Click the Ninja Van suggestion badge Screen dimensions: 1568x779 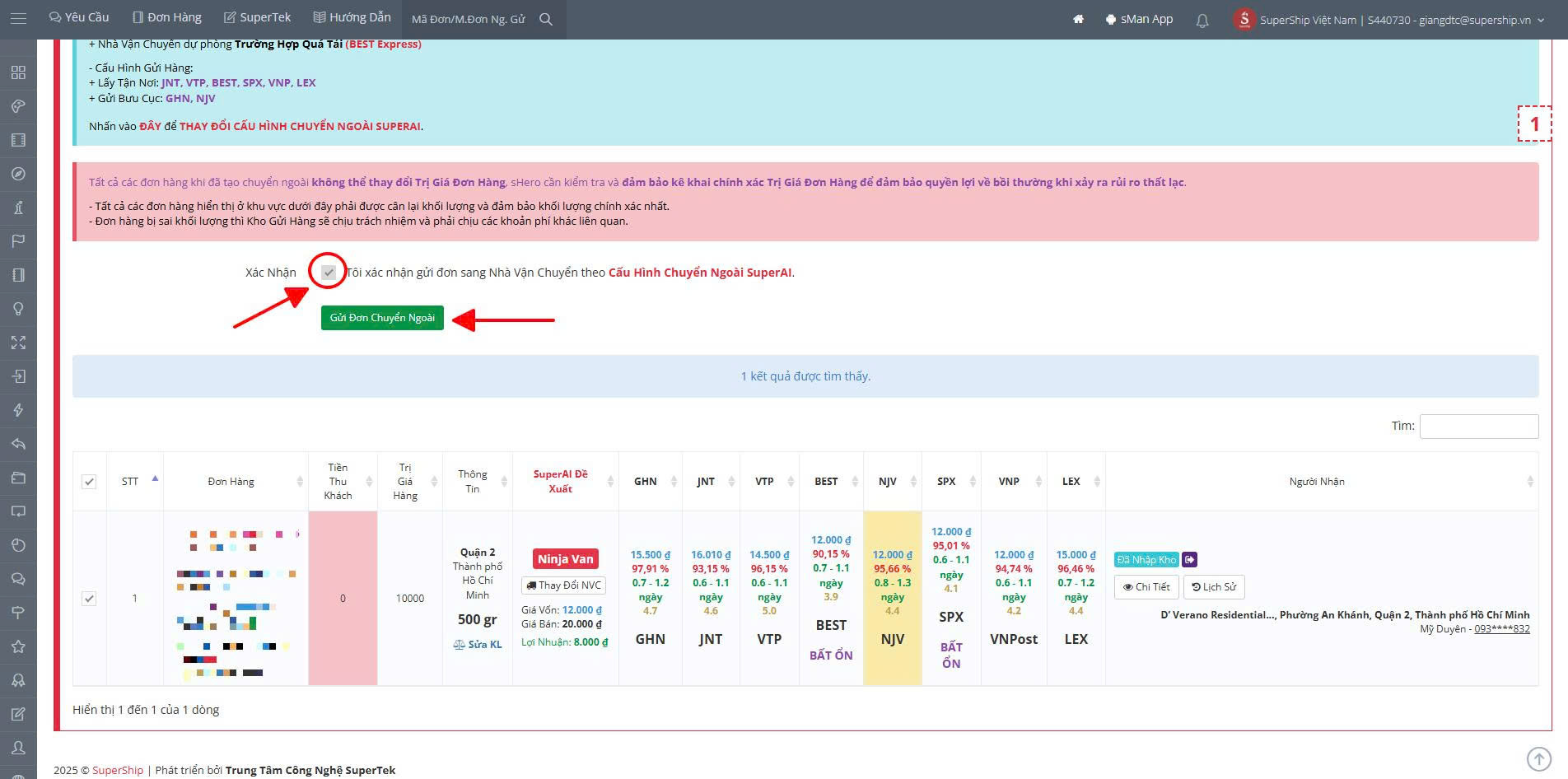click(x=566, y=559)
